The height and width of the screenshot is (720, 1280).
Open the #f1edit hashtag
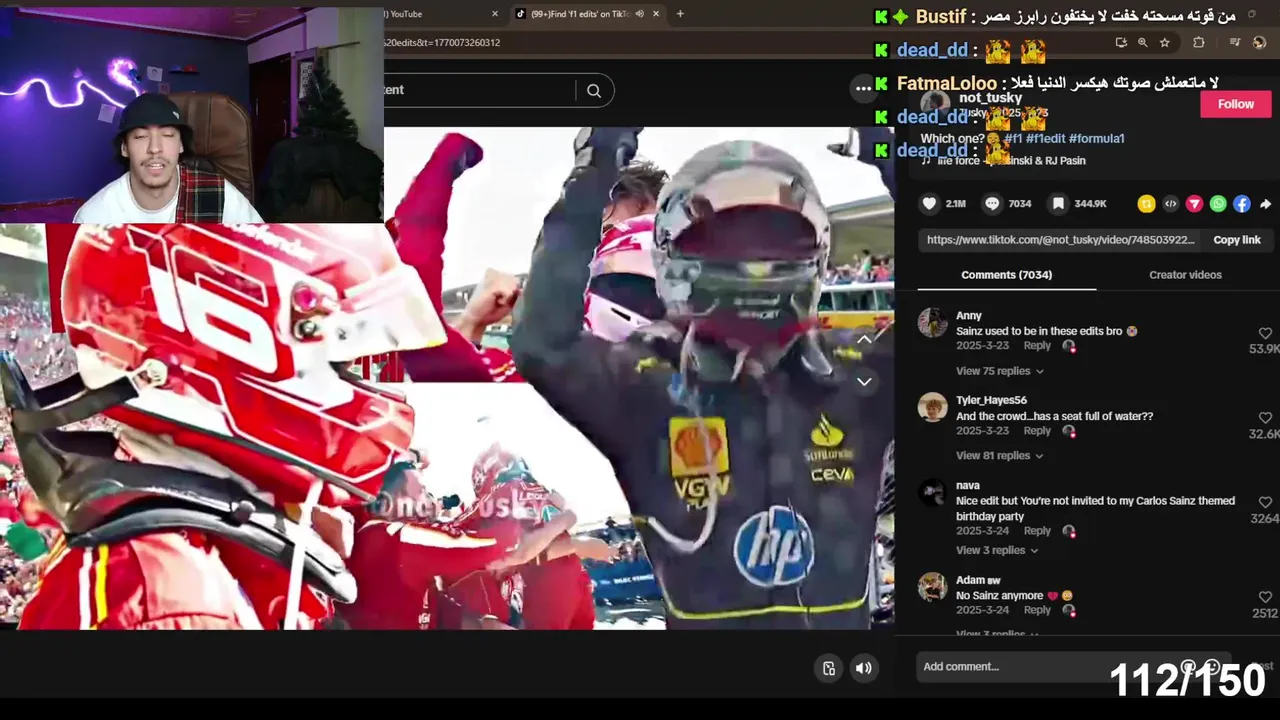(x=1045, y=139)
